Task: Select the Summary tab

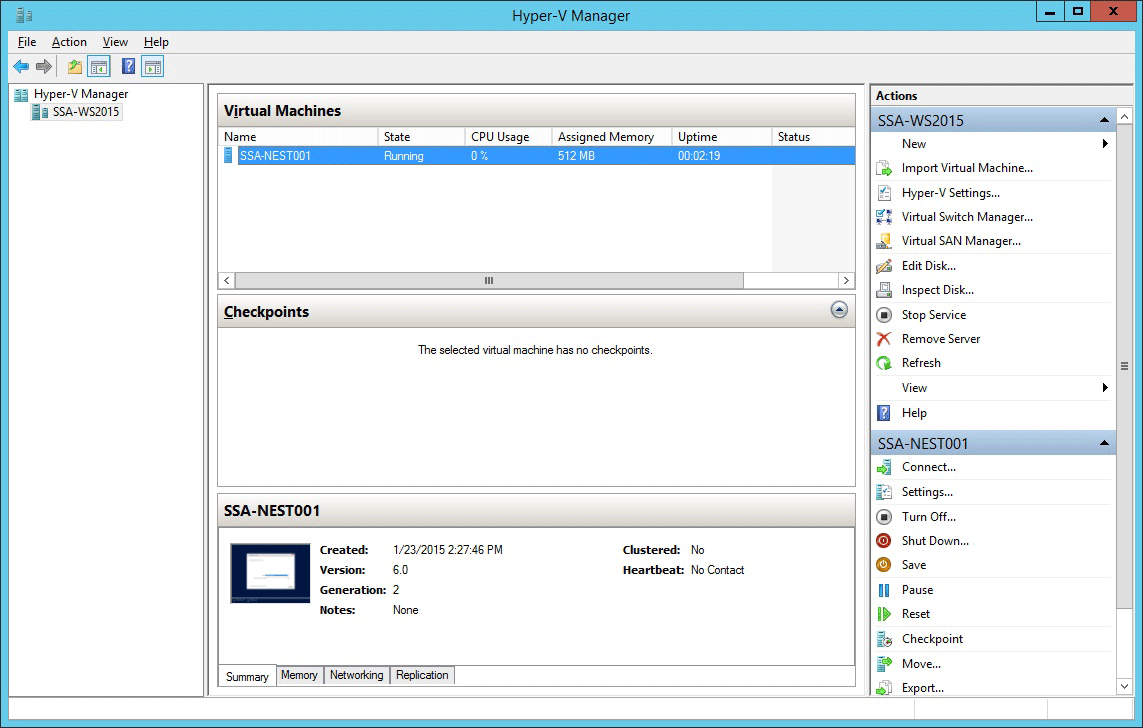Action: [247, 676]
